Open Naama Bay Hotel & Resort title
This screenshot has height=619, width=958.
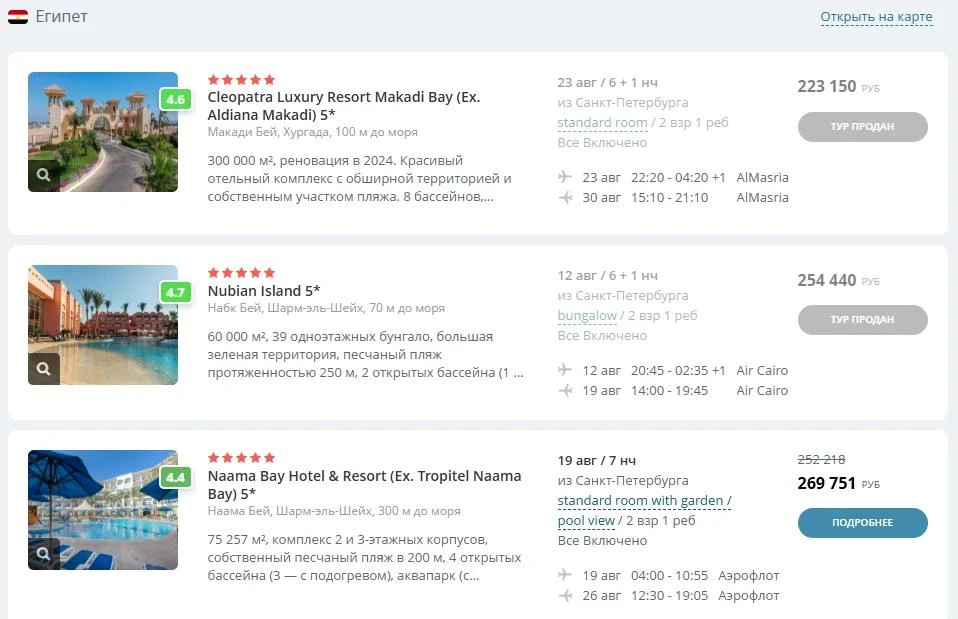[x=364, y=485]
